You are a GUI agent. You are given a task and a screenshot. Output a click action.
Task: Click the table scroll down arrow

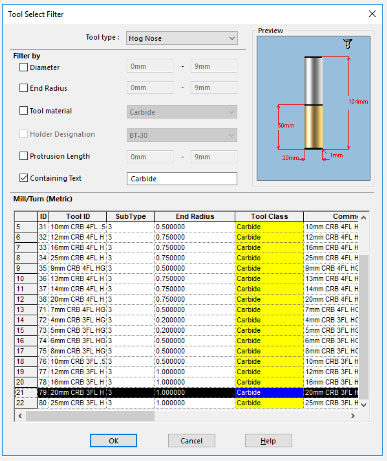coord(364,405)
